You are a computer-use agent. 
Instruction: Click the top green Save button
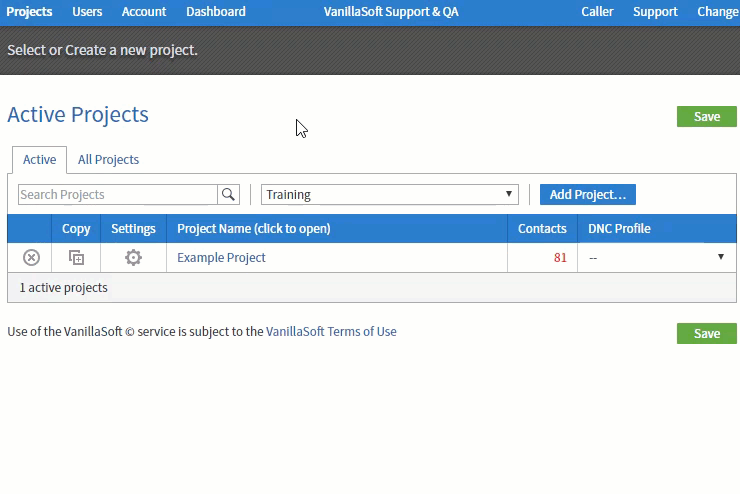pyautogui.click(x=706, y=117)
